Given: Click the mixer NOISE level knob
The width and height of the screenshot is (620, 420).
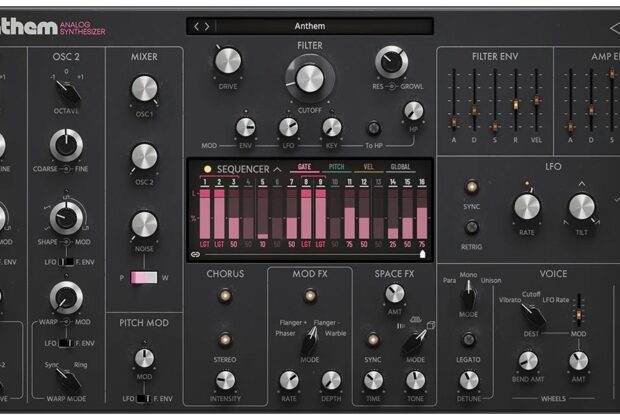Looking at the screenshot, I should click(144, 224).
